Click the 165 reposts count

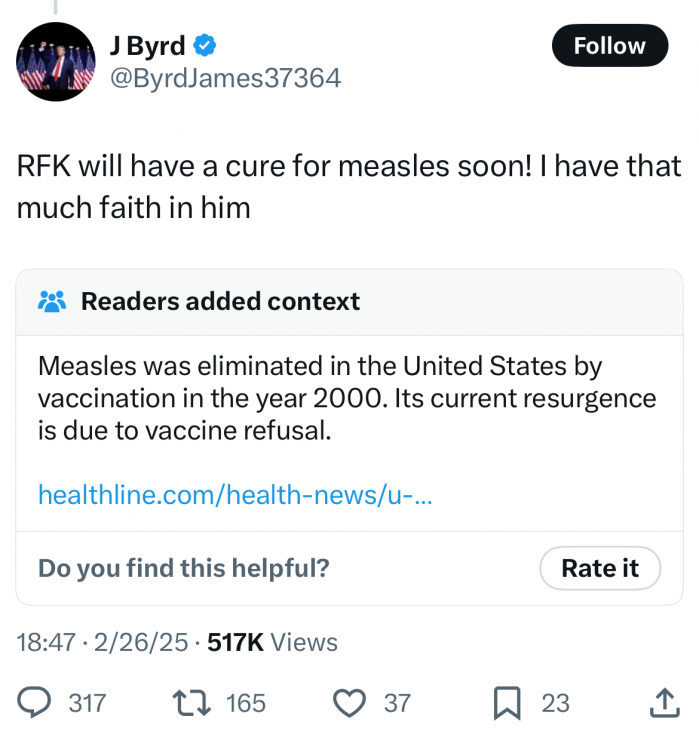(246, 703)
